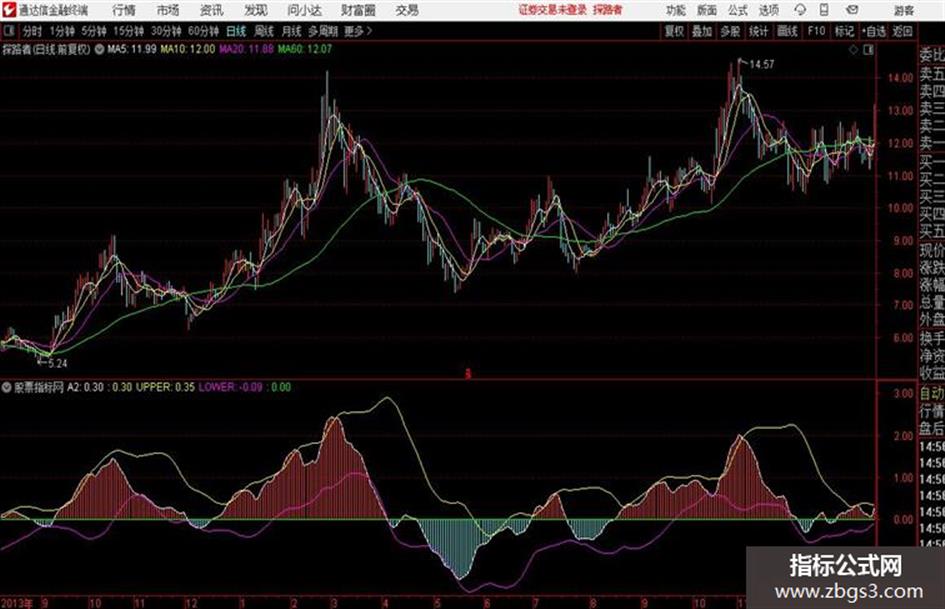Screen dimensions: 945x609
Task: Click the 自动 label in right sidebar
Action: (931, 393)
